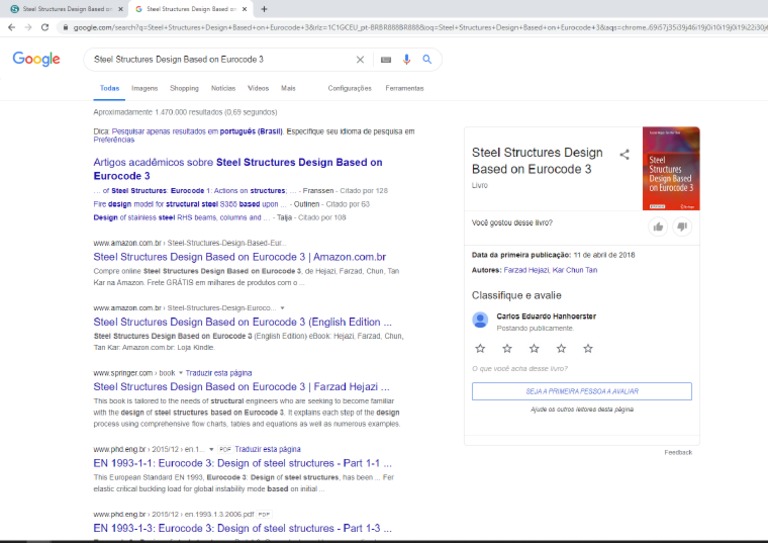This screenshot has width=768, height=543.
Task: Rate the book five stars
Action: 588,349
